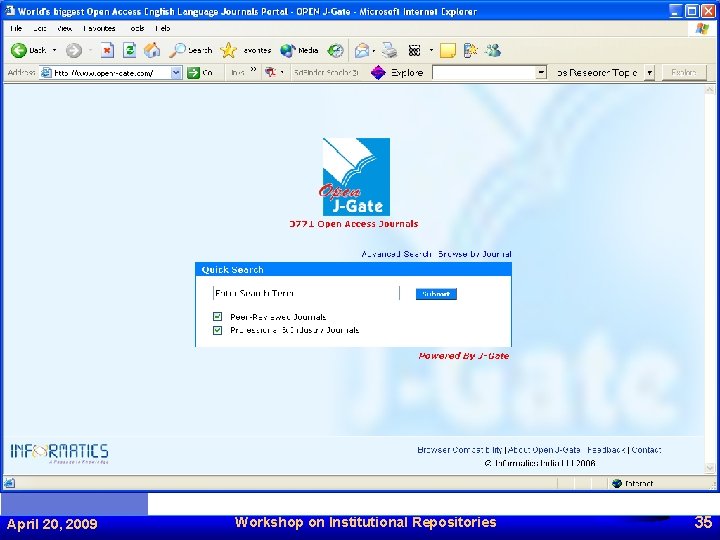Click the vertical scrollbar down arrow

click(710, 468)
